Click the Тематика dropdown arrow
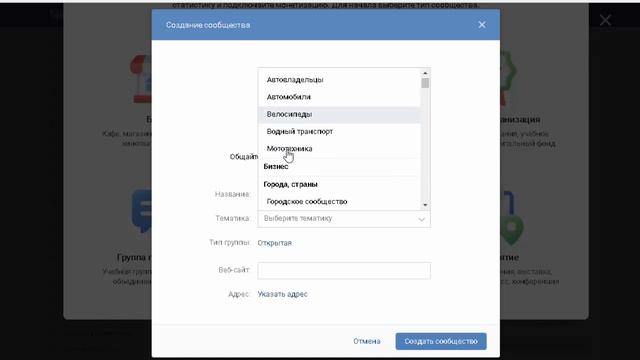 [x=422, y=219]
